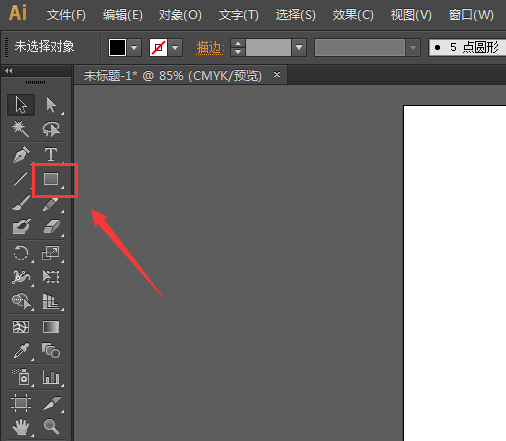Image resolution: width=506 pixels, height=441 pixels.
Task: Open the 选择(S) menu
Action: (295, 15)
